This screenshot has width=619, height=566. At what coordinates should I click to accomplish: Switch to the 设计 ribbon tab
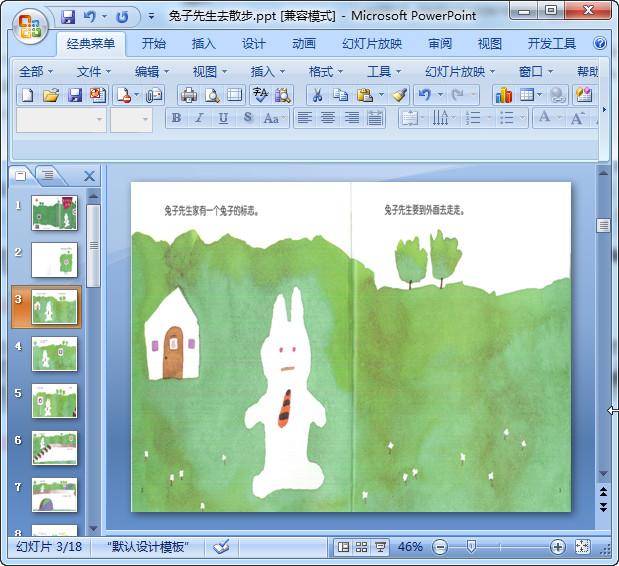254,44
